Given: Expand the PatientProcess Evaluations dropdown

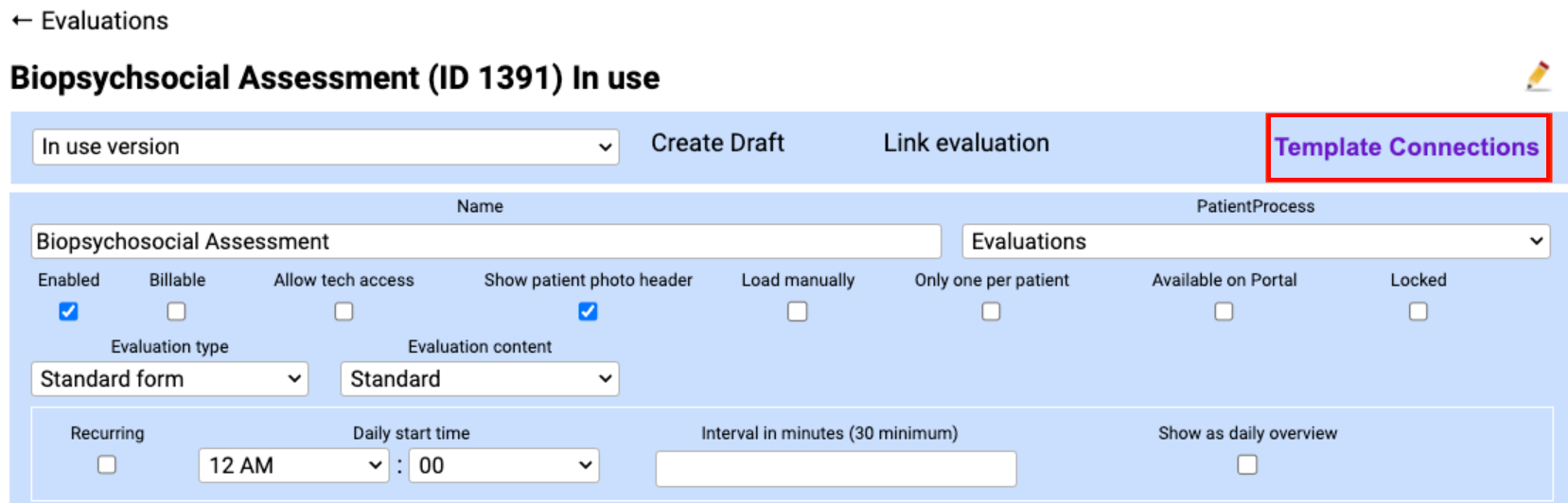Looking at the screenshot, I should (x=1255, y=242).
